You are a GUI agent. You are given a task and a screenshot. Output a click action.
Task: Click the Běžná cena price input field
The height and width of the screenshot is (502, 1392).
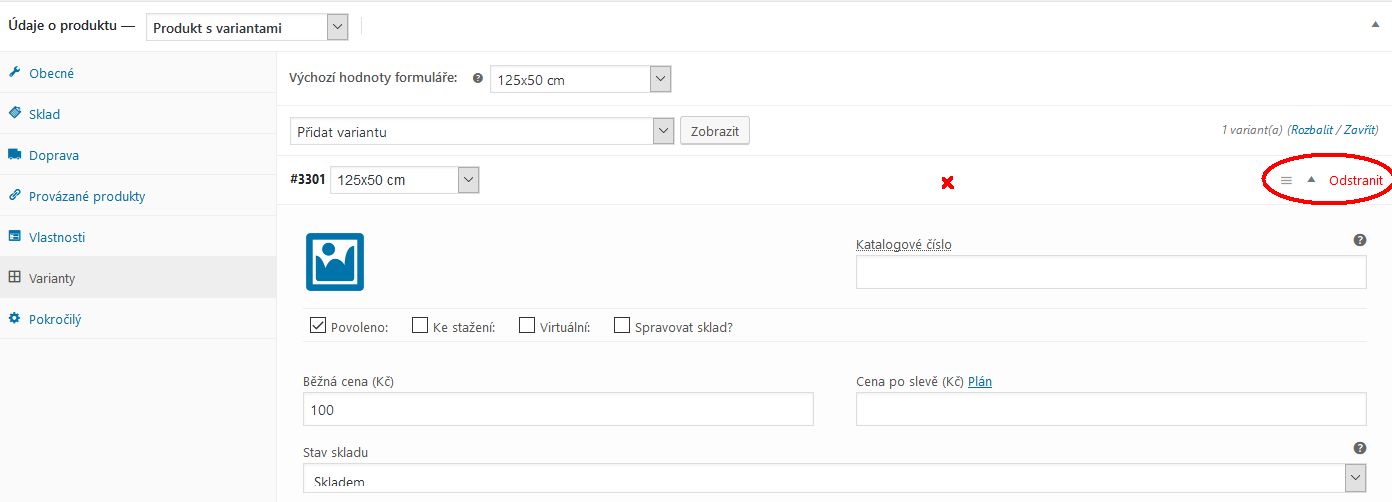[x=558, y=409]
